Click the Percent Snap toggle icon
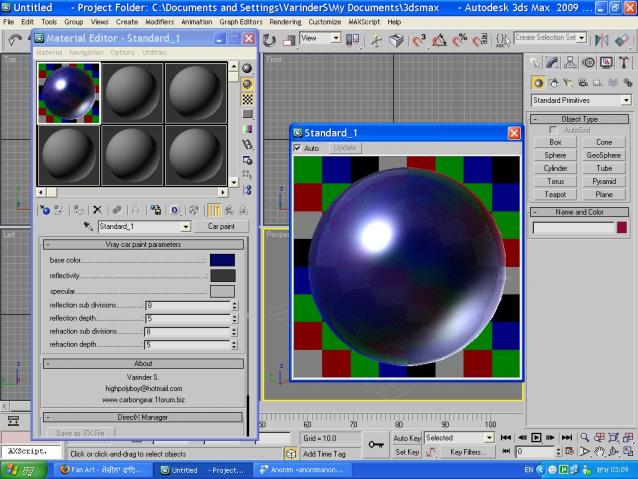Viewport: 638px width, 479px height. click(460, 40)
